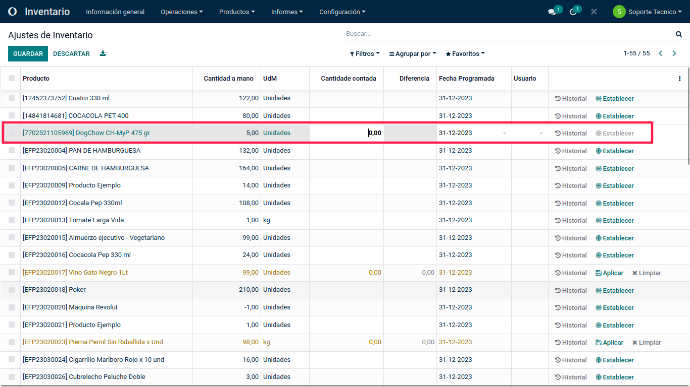The width and height of the screenshot is (690, 387).
Task: Sort by Cantidad a mano header
Action: [228, 78]
